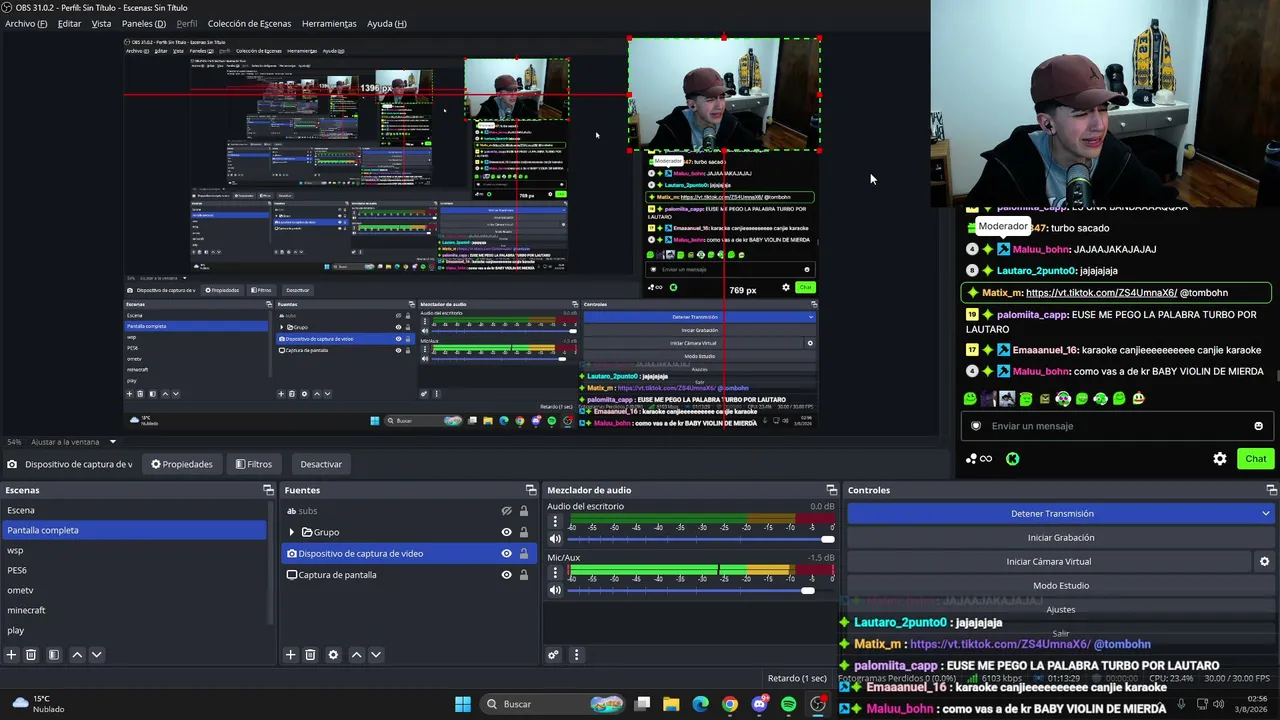The height and width of the screenshot is (720, 1280).
Task: Open Filtros for the selected source
Action: point(254,464)
